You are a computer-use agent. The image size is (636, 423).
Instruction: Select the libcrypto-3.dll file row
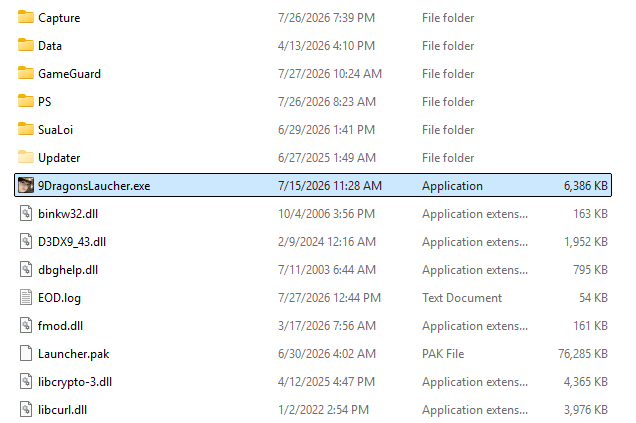click(313, 382)
